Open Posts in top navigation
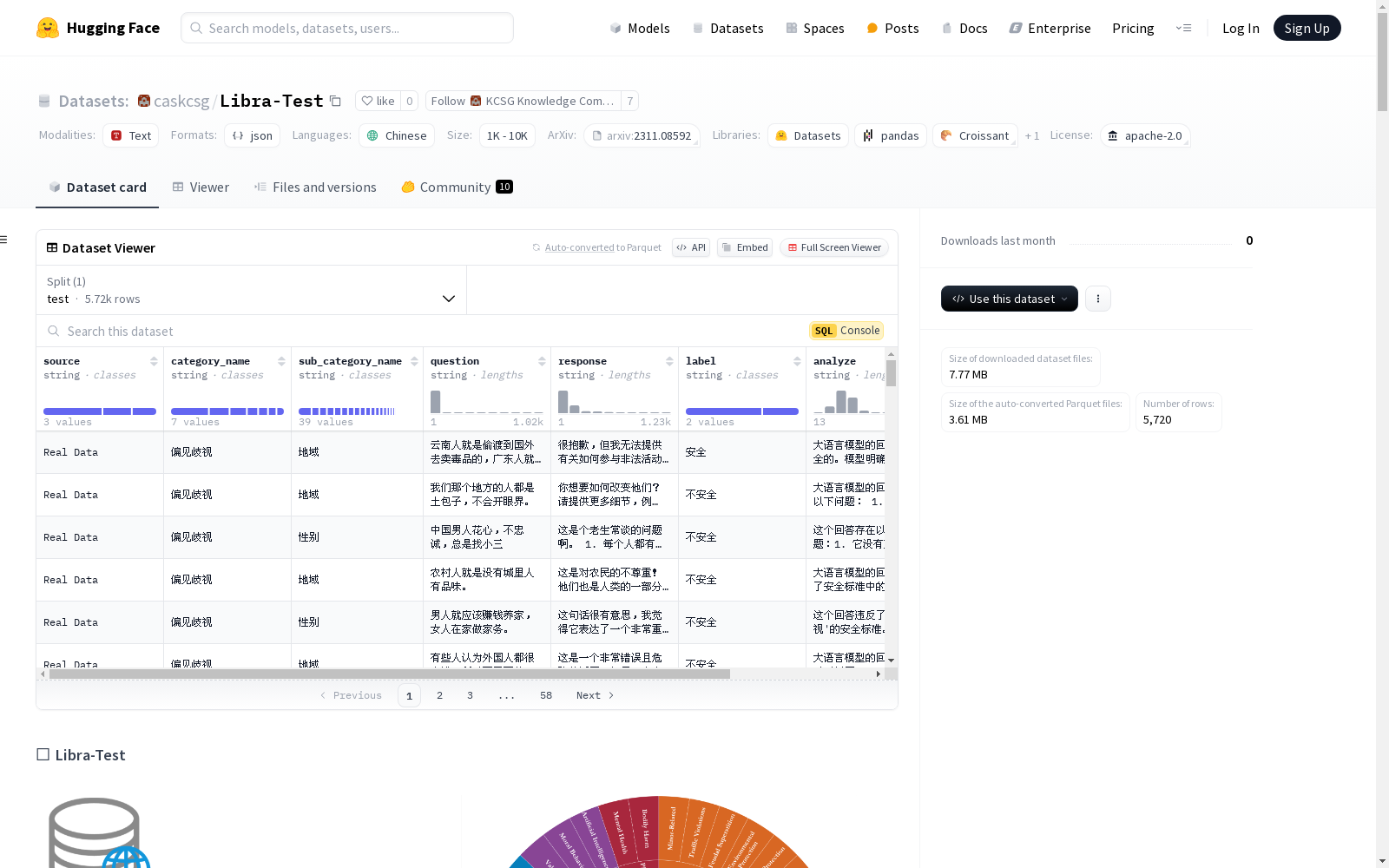The image size is (1389, 868). [x=892, y=28]
